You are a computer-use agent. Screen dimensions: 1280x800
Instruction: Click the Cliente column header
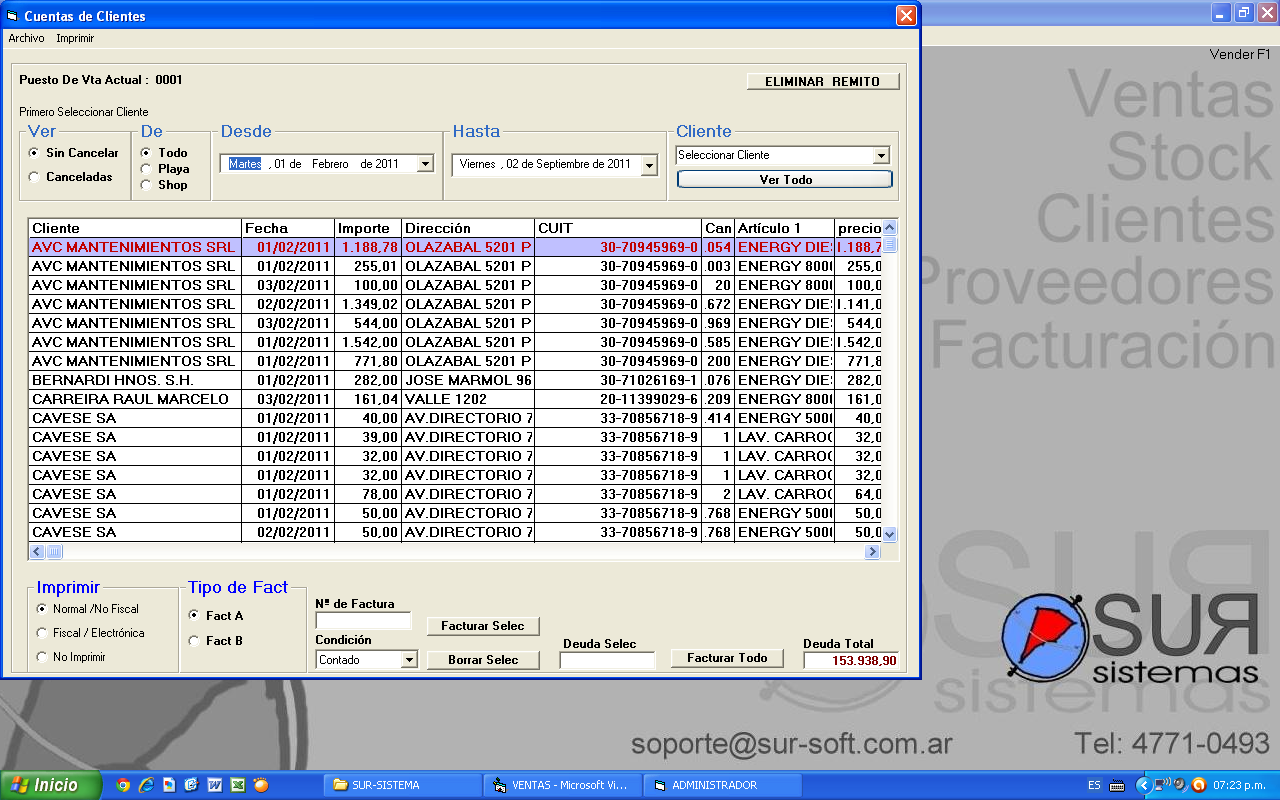[x=135, y=229]
